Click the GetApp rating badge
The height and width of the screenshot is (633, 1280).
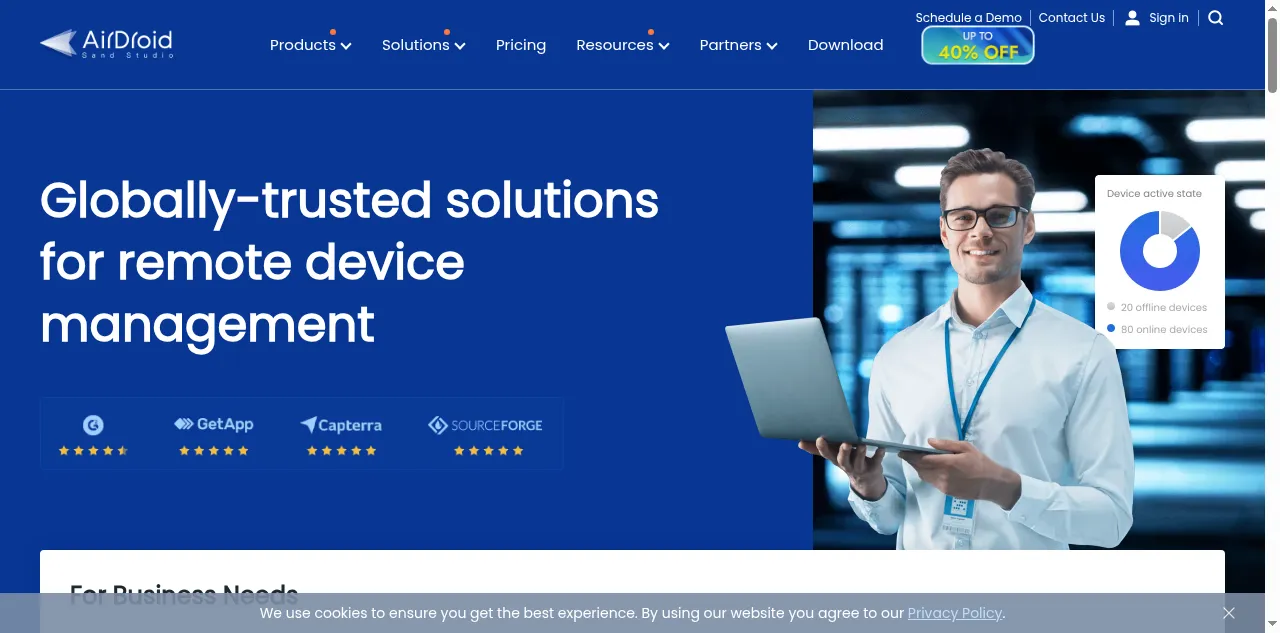pos(214,435)
